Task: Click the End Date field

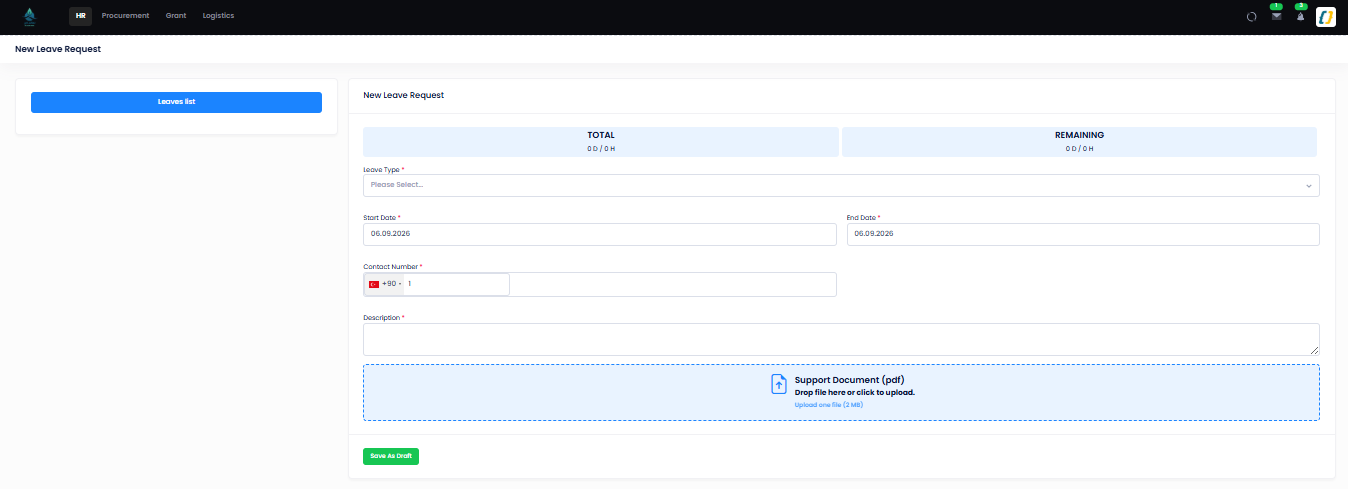Action: 1083,234
